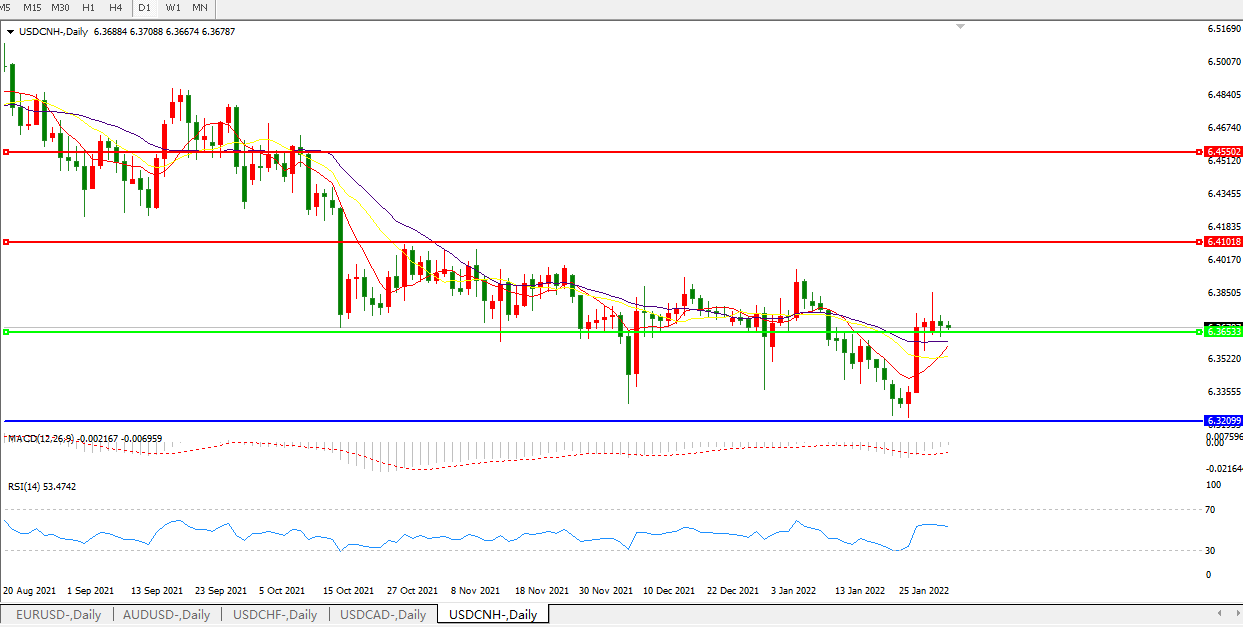The width and height of the screenshot is (1243, 627).
Task: Go to USDCAD-,Daily chart tab
Action: tap(383, 615)
